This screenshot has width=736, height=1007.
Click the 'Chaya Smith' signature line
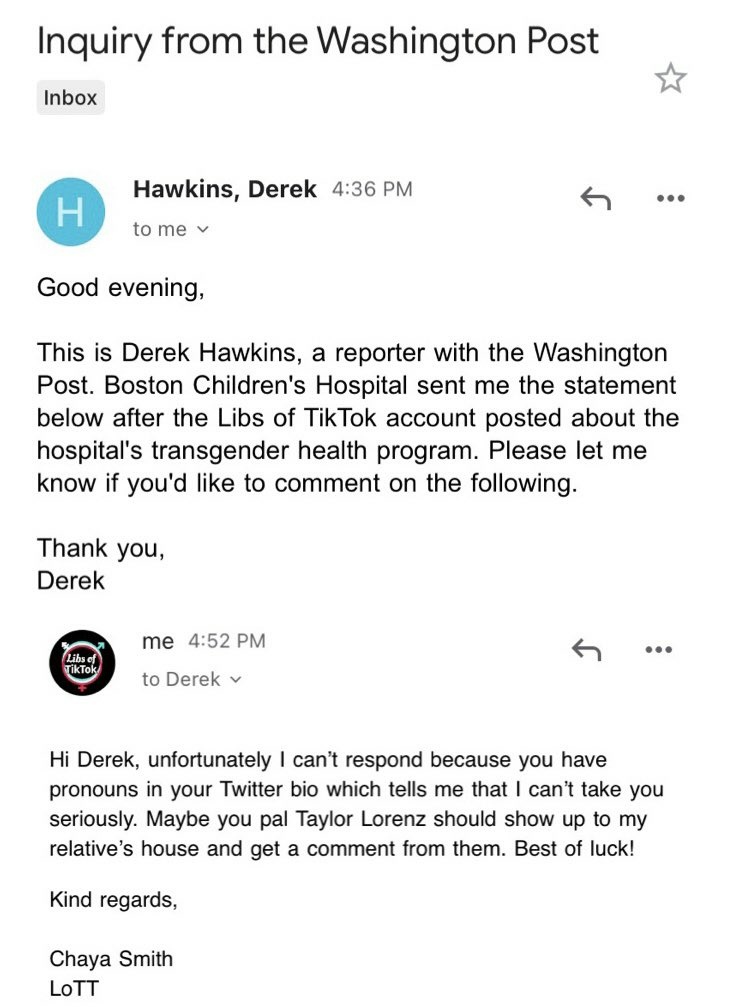coord(111,959)
